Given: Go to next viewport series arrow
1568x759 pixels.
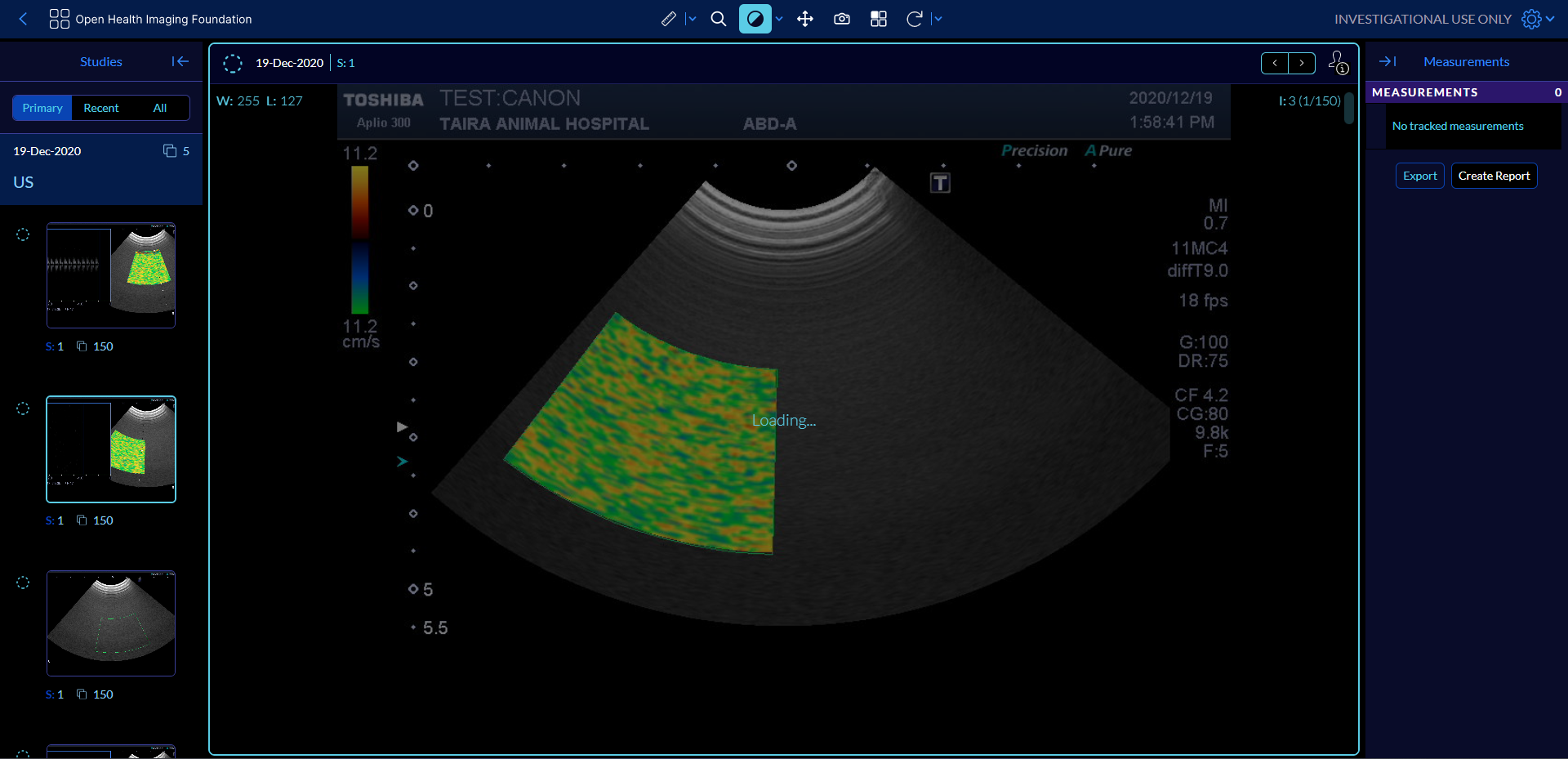Looking at the screenshot, I should 1302,63.
